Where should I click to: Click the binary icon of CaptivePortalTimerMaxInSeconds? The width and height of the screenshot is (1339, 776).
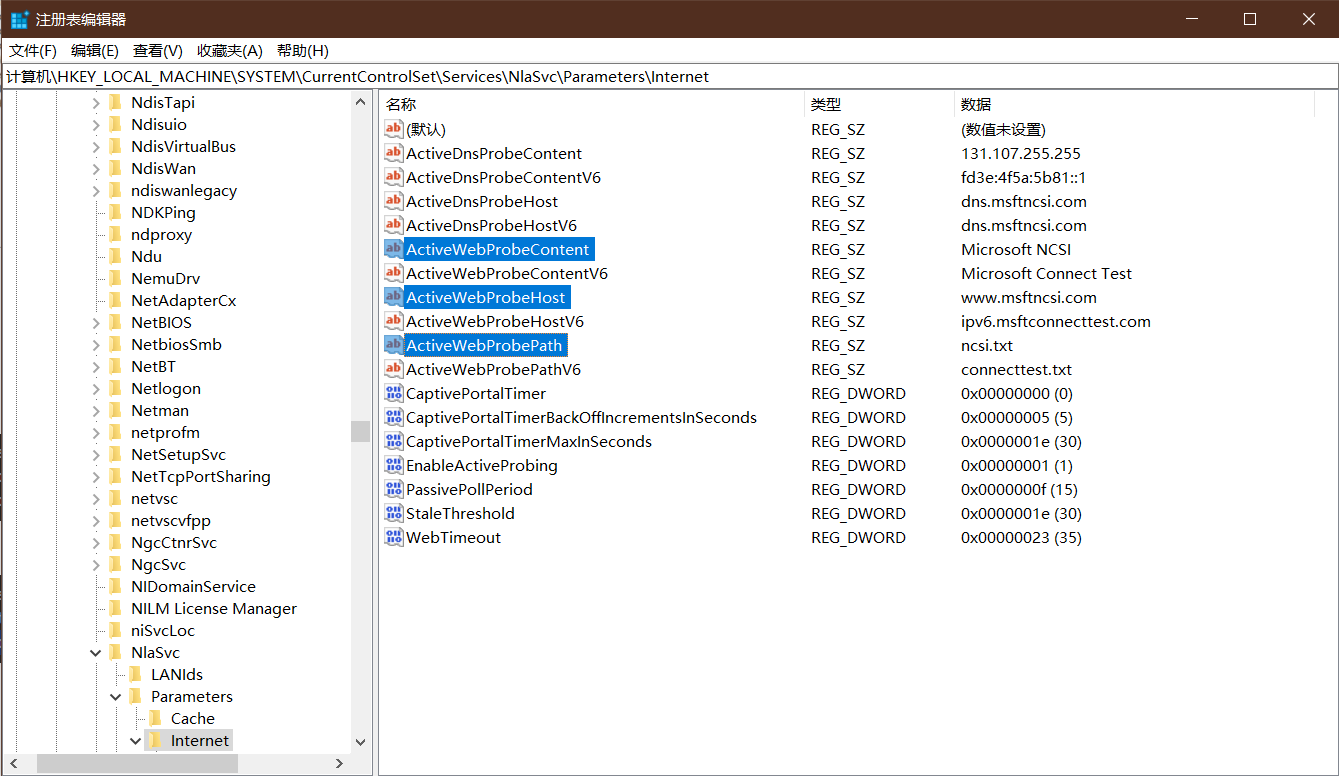pos(394,441)
